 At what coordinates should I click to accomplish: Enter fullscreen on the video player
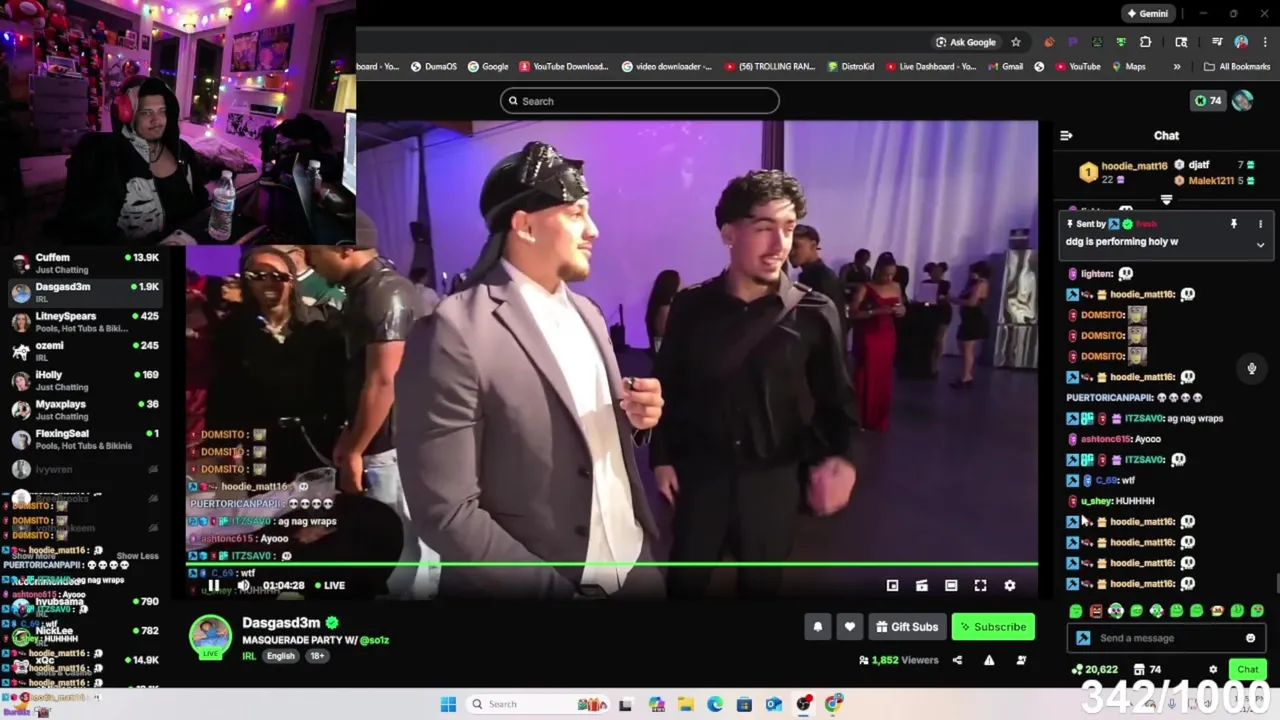(980, 586)
